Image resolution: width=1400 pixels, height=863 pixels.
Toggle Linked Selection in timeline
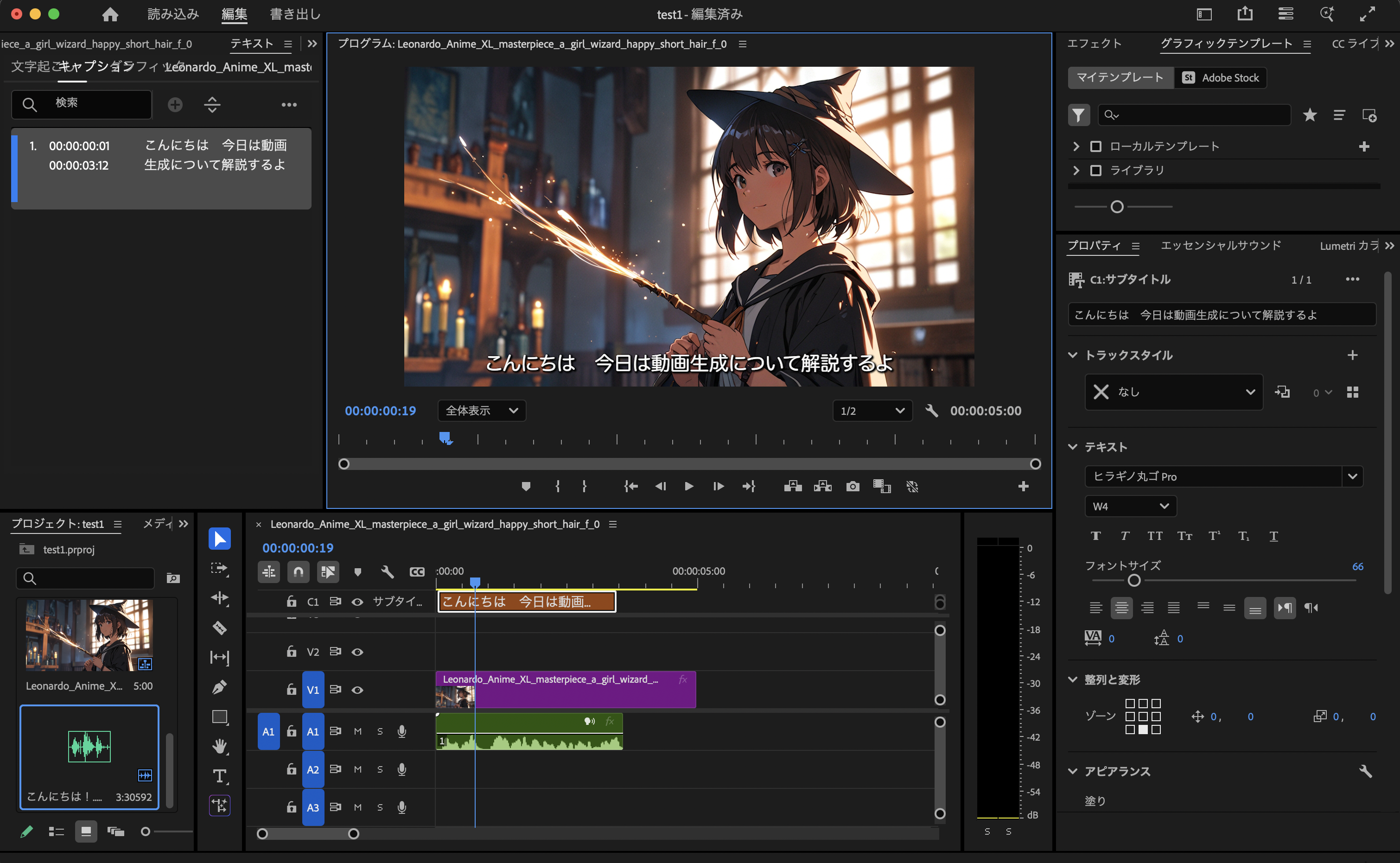(x=328, y=571)
